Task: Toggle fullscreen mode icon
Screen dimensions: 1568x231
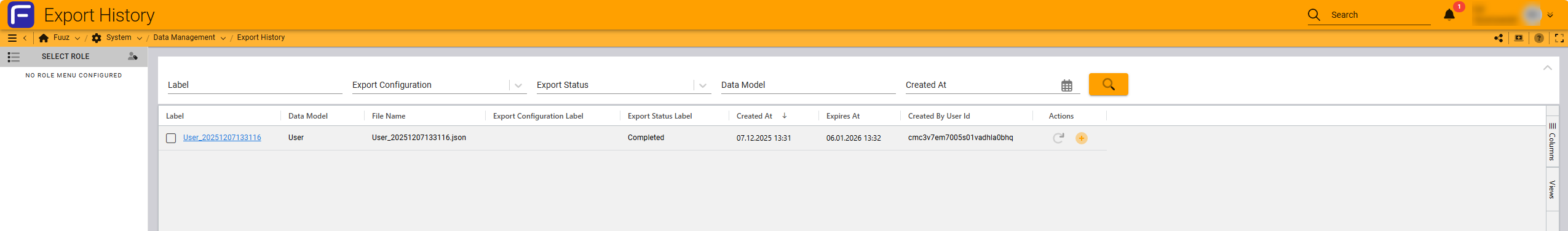Action: [x=1559, y=38]
